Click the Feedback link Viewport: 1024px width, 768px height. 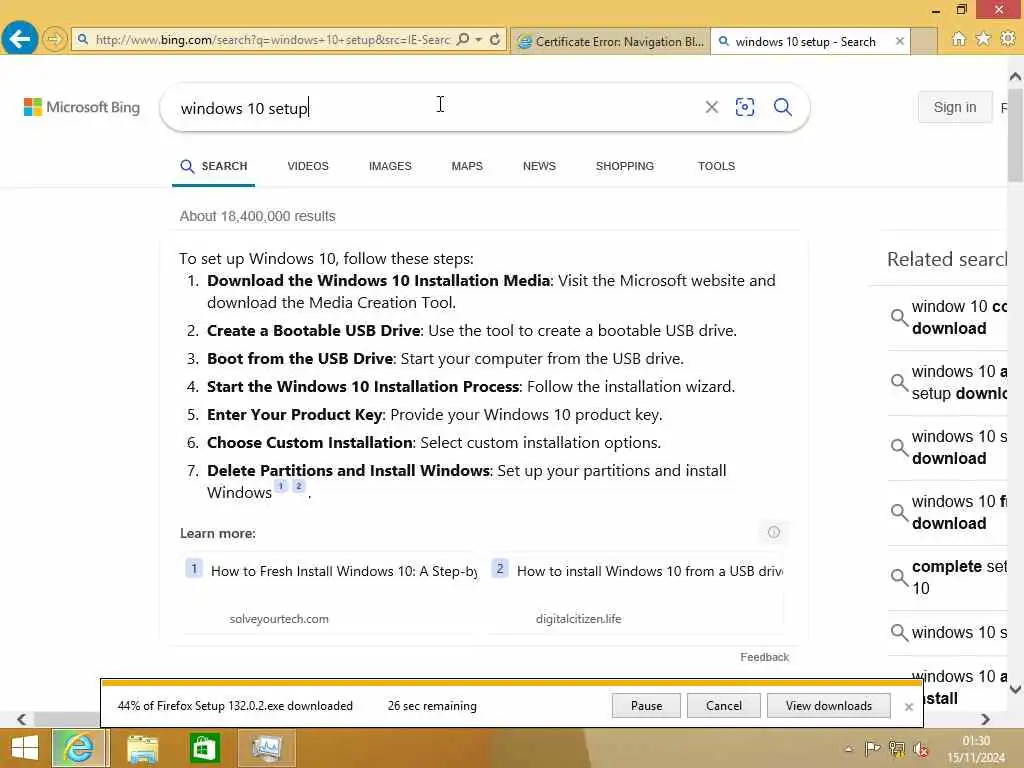tap(765, 657)
